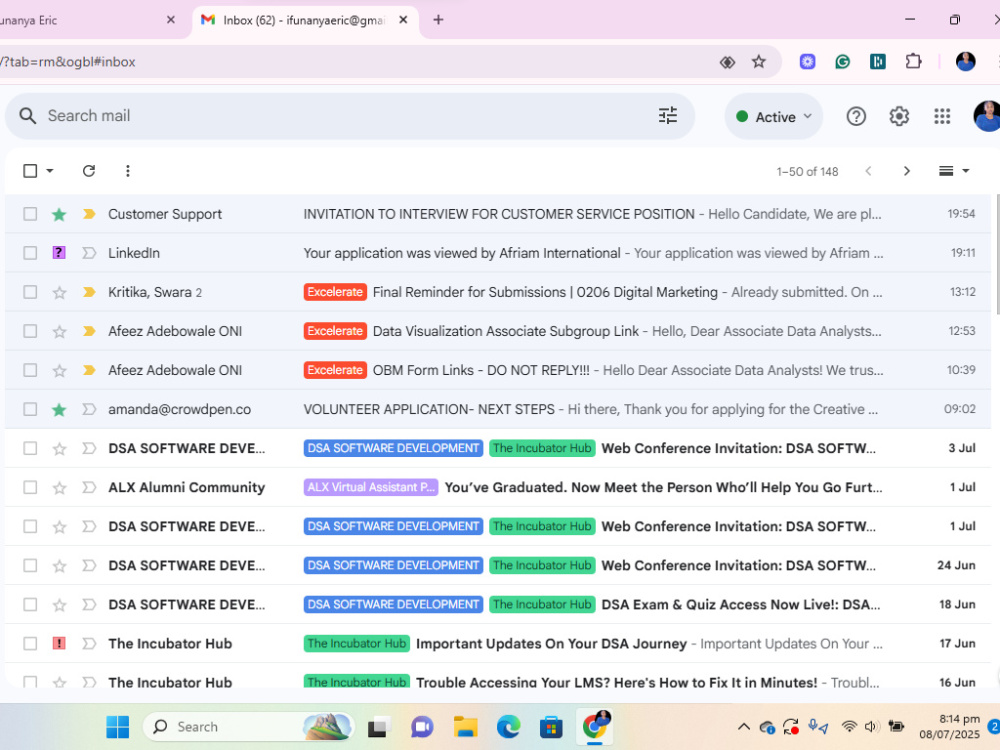Image resolution: width=1000 pixels, height=750 pixels.
Task: Click DSA SOFTWARE DEVELOPMENT label on 18 Jun email
Action: coord(393,605)
